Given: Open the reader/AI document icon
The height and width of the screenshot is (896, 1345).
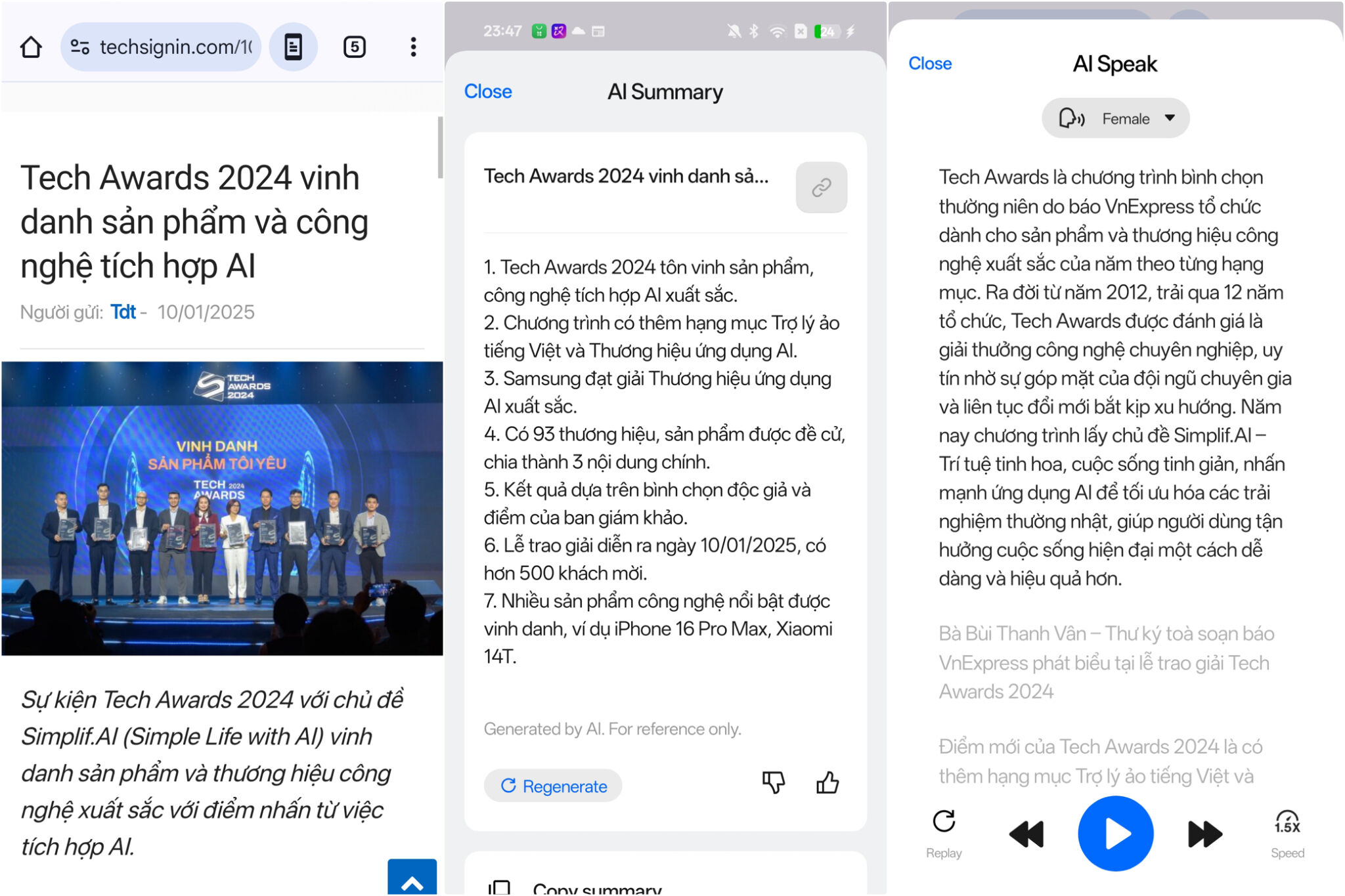Looking at the screenshot, I should tap(293, 47).
